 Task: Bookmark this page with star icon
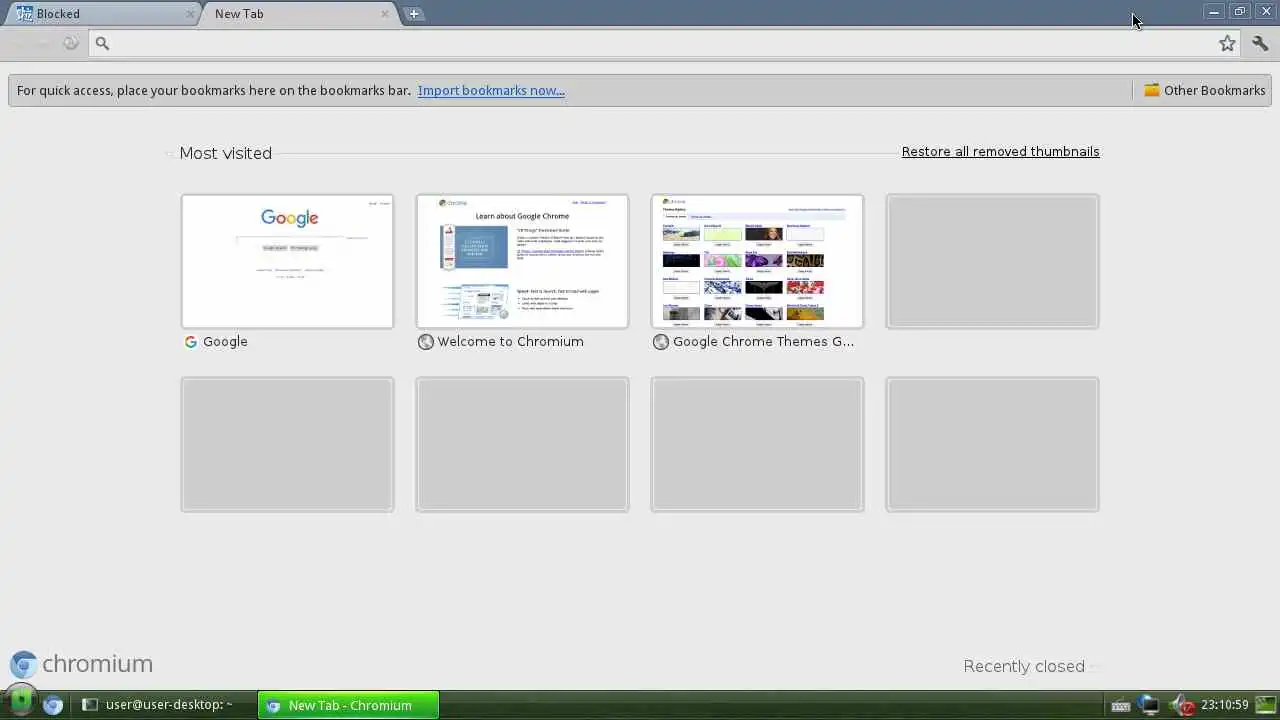tap(1227, 43)
